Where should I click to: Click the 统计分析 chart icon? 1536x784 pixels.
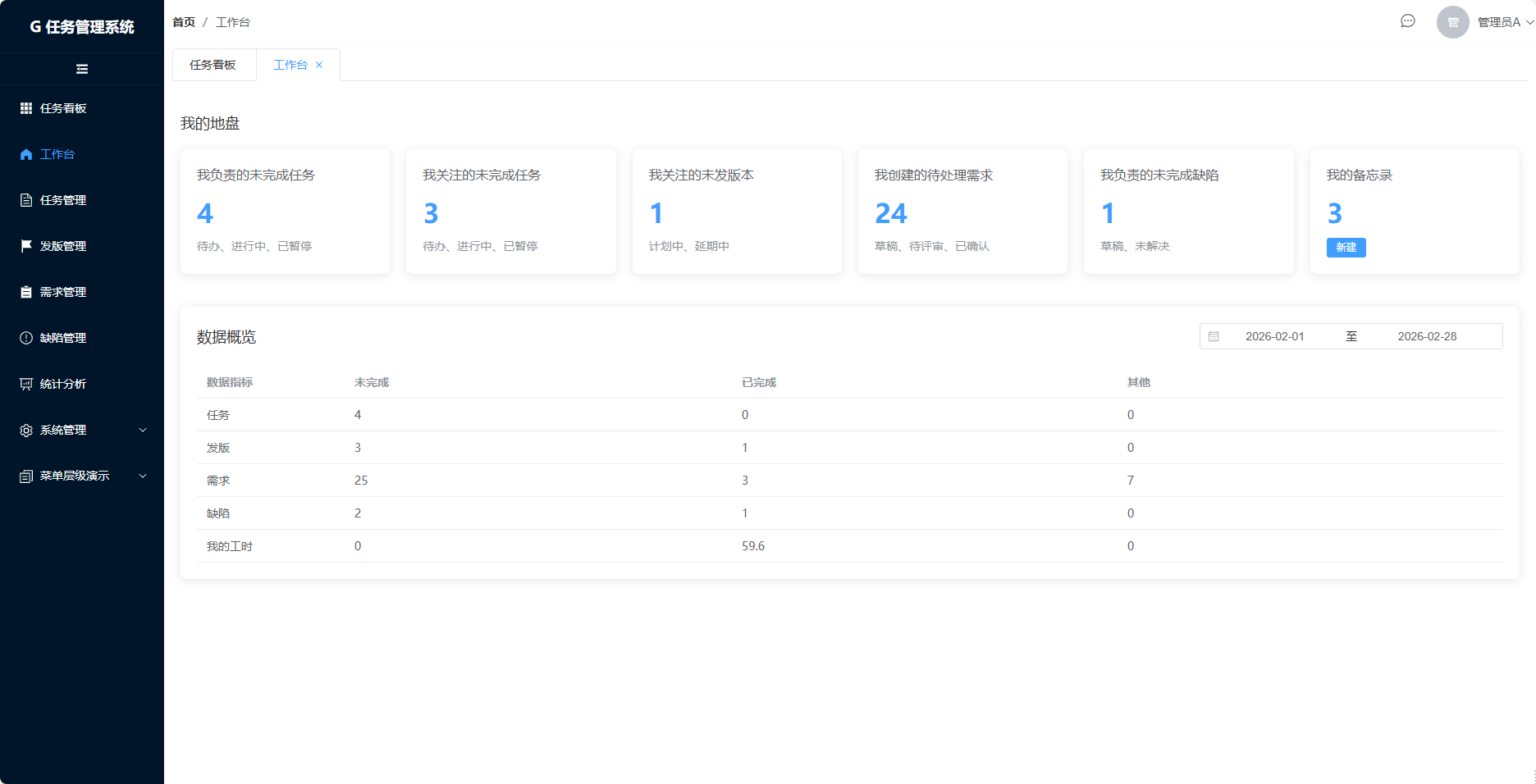click(26, 384)
